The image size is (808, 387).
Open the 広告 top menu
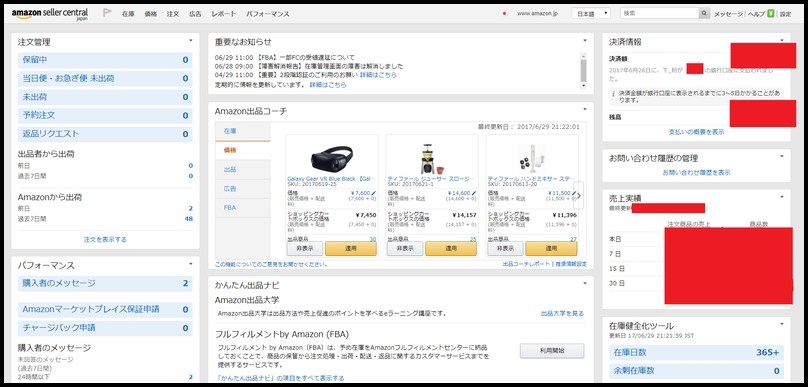pyautogui.click(x=195, y=14)
